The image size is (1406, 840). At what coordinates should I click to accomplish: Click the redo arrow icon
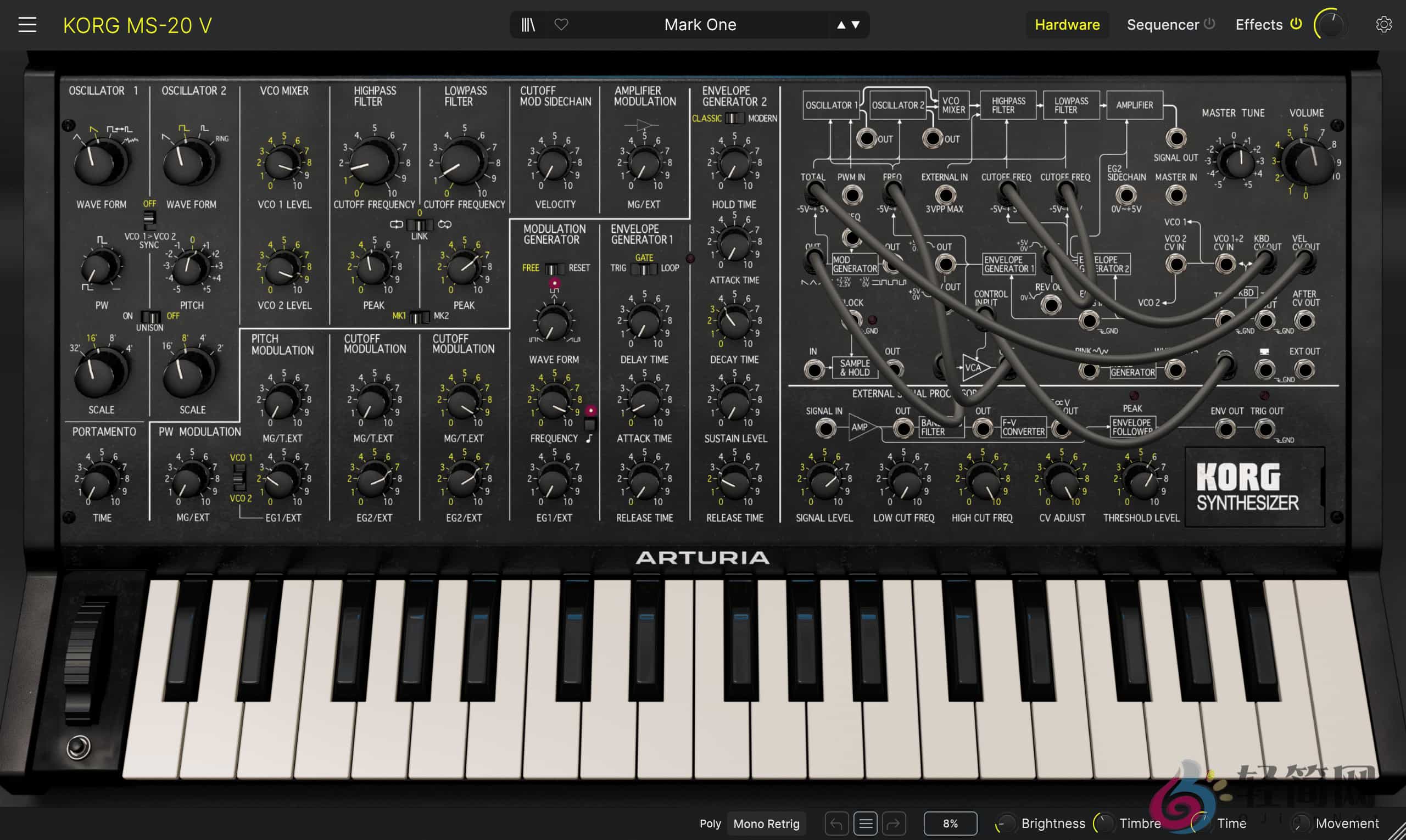[895, 824]
